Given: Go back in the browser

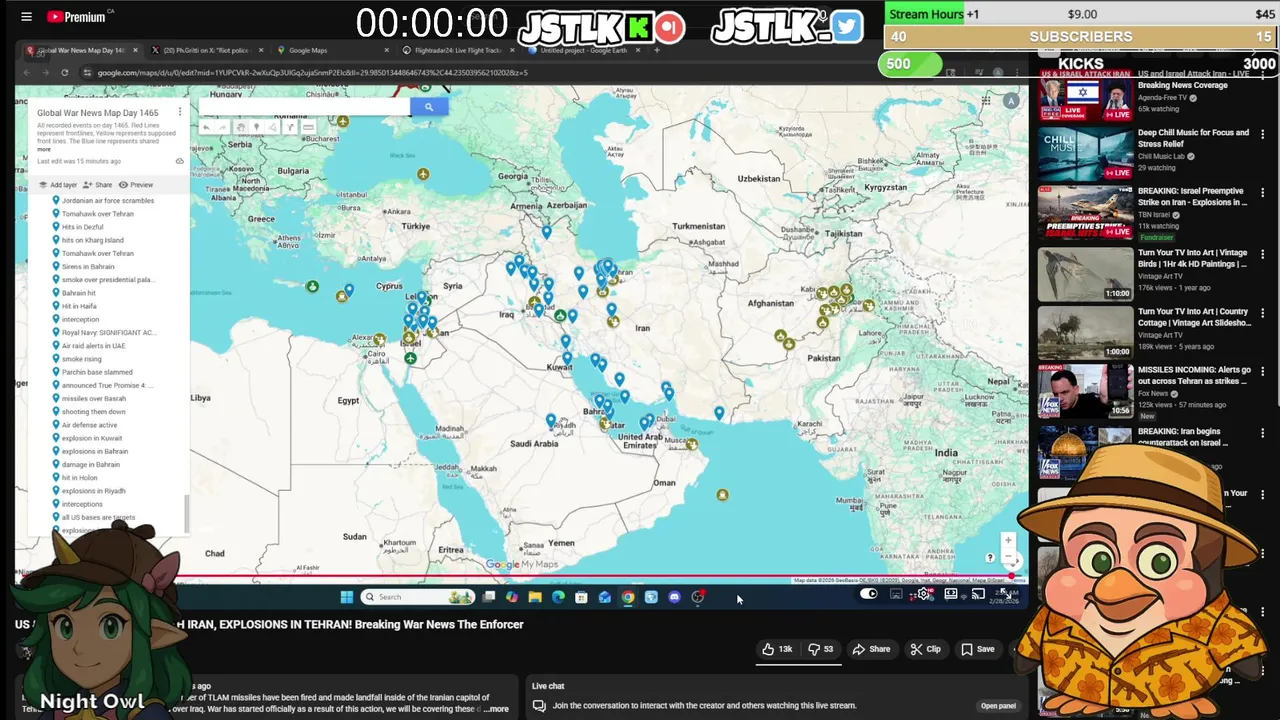Looking at the screenshot, I should click(26, 72).
